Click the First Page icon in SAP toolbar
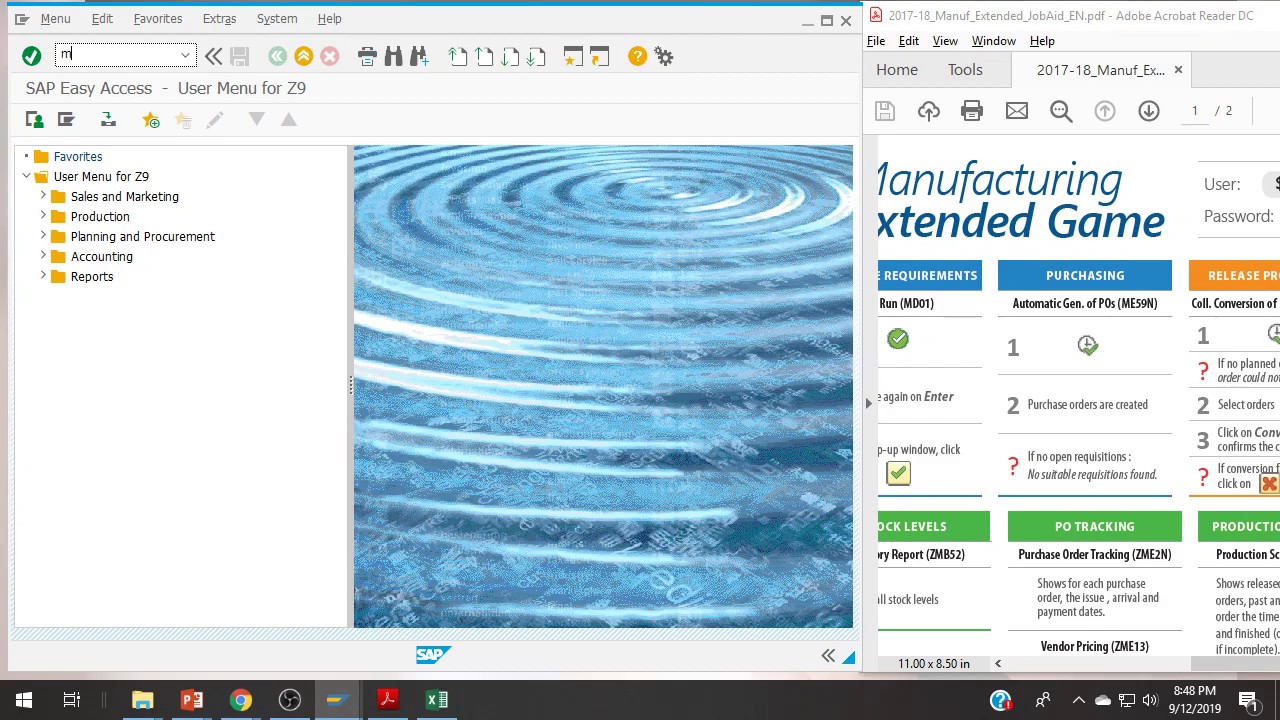1280x720 pixels. 458,57
